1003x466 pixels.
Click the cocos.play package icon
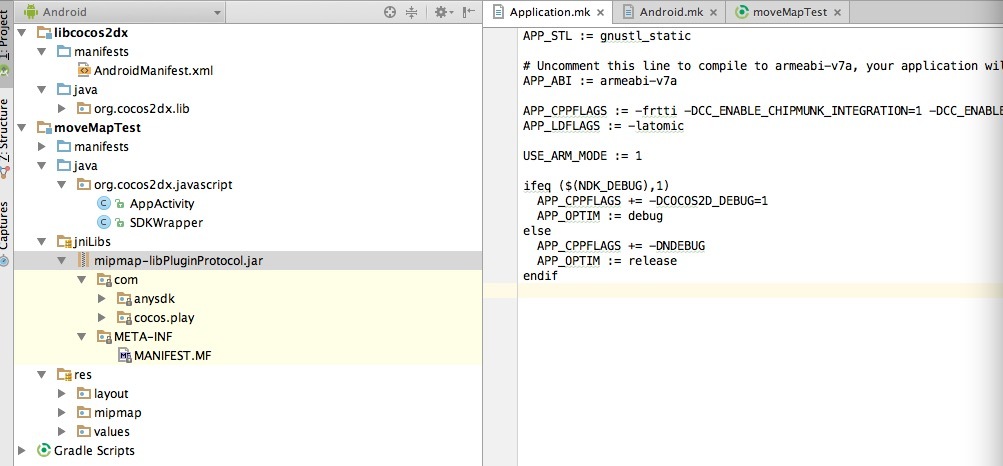pos(124,318)
